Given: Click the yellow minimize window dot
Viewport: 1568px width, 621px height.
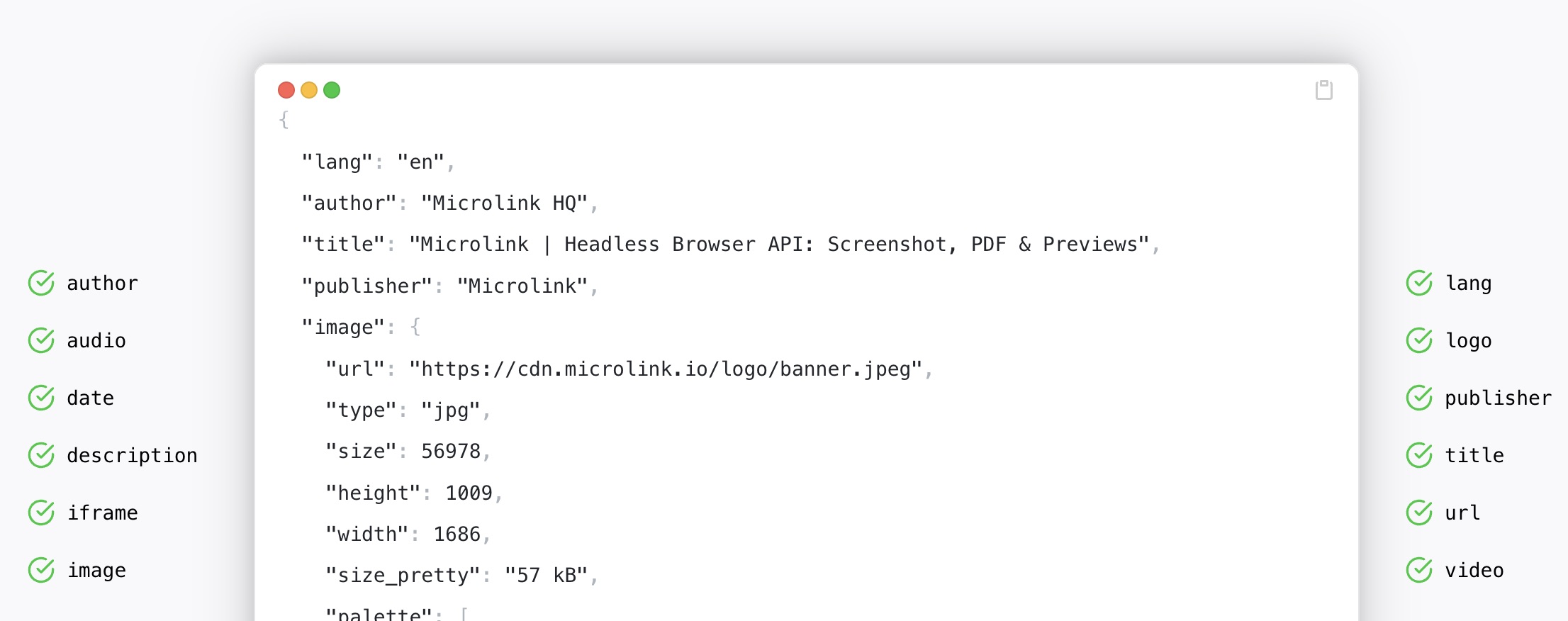Looking at the screenshot, I should pyautogui.click(x=309, y=90).
